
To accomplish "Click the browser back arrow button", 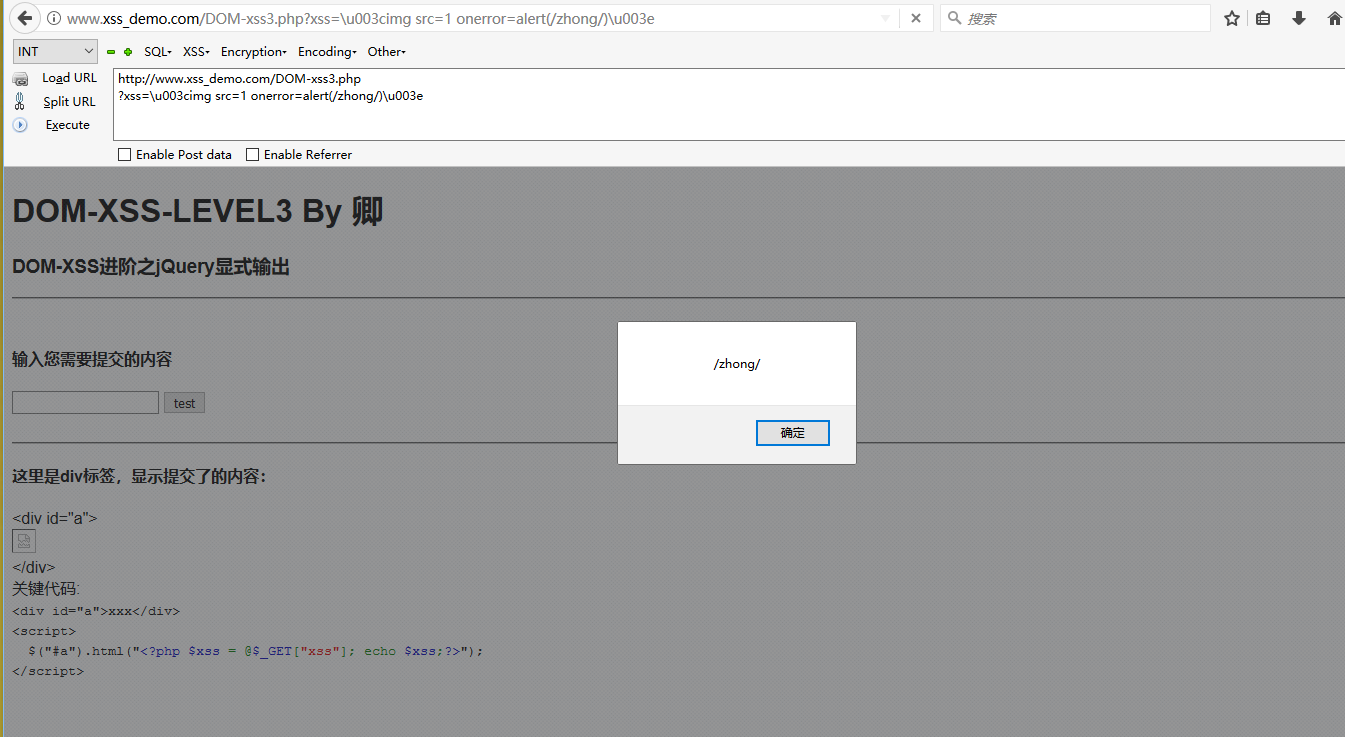I will point(24,18).
